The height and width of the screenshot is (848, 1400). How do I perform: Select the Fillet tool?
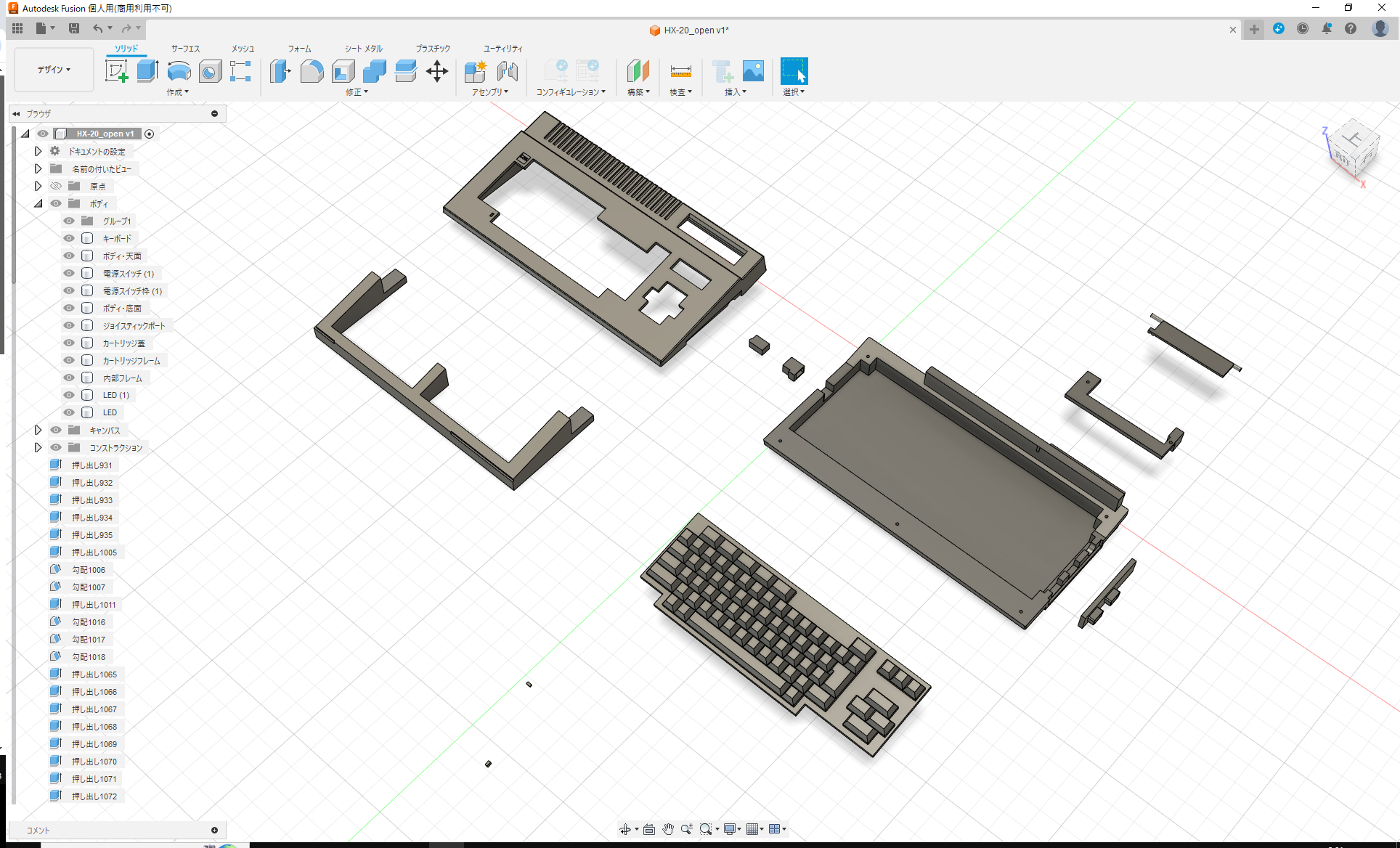pyautogui.click(x=312, y=71)
